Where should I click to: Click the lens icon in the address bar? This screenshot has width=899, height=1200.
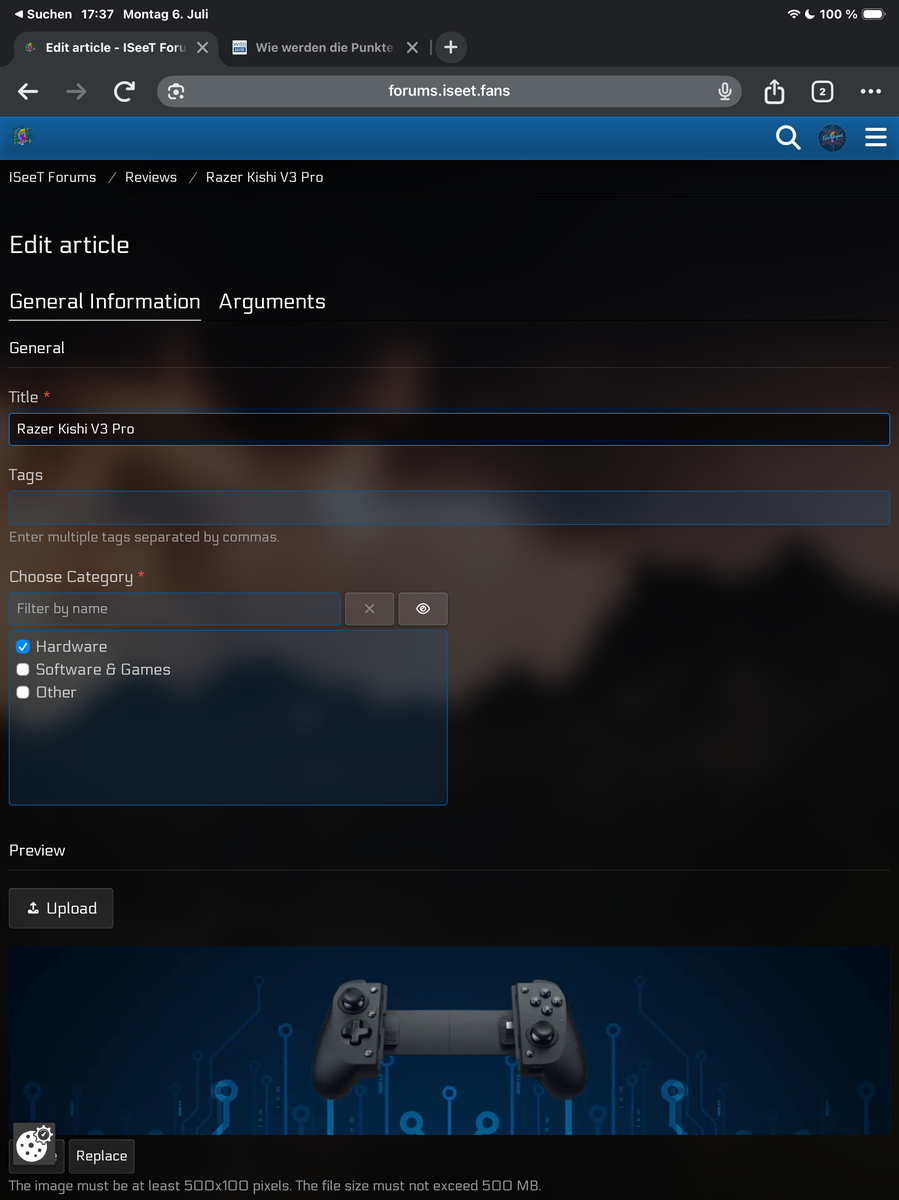coord(176,91)
